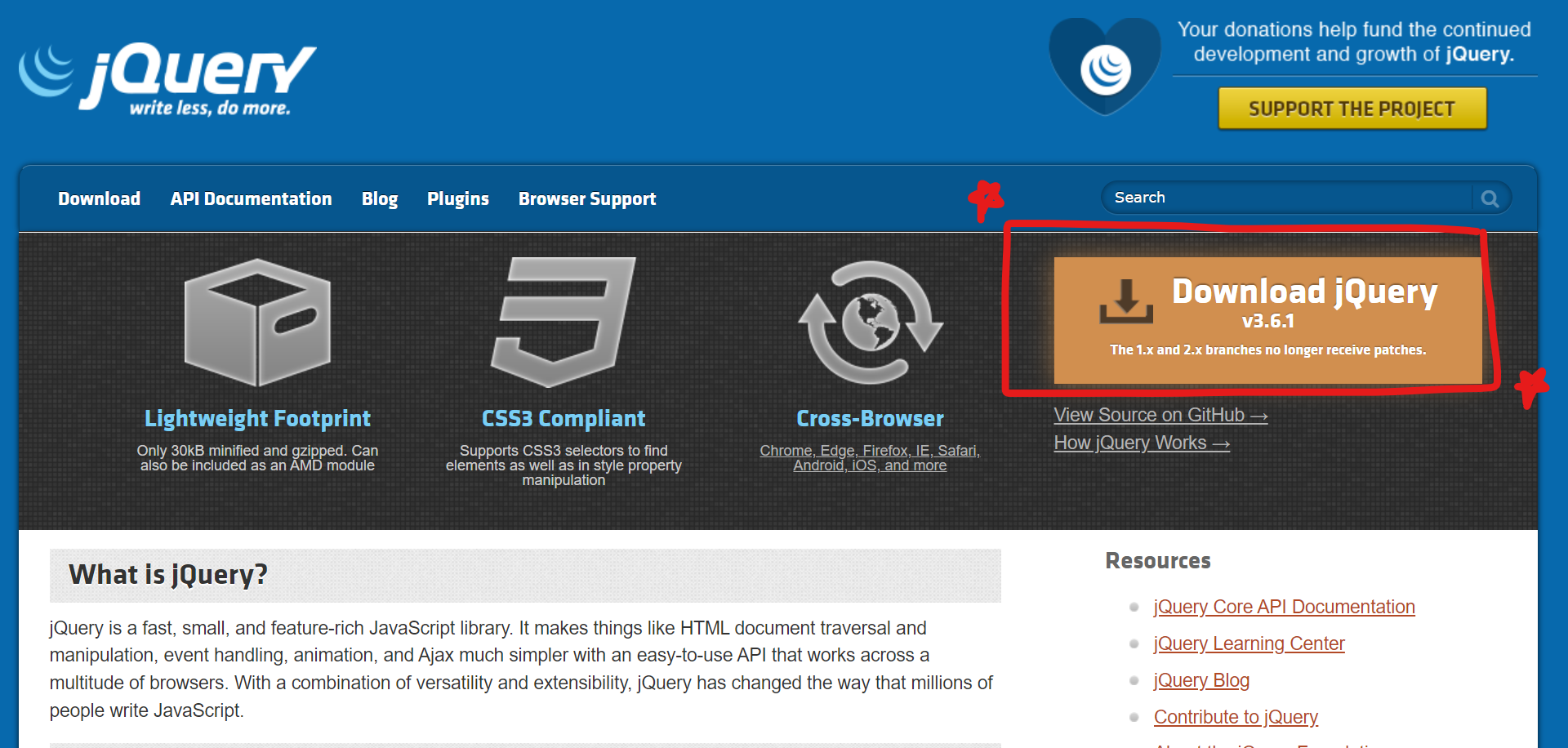The height and width of the screenshot is (748, 1568).
Task: Open jQuery Learning Center link
Action: tap(1249, 643)
